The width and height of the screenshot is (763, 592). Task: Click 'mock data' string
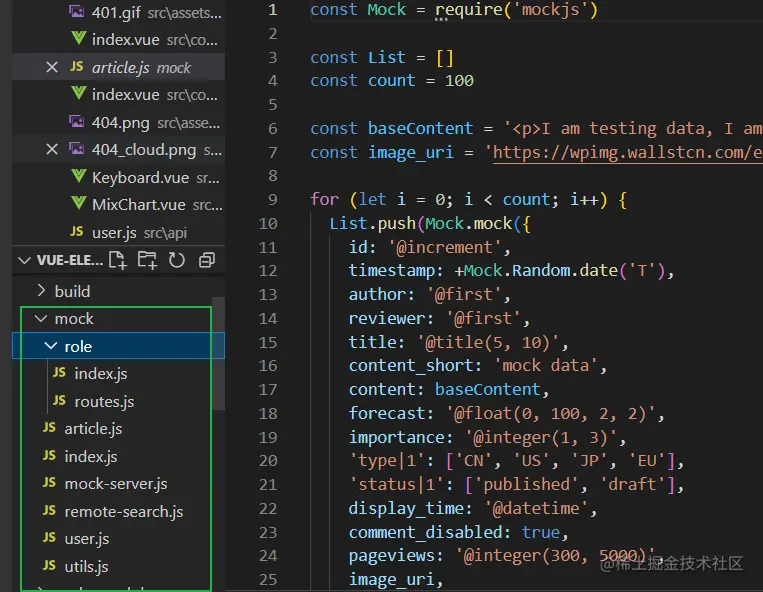pos(545,365)
